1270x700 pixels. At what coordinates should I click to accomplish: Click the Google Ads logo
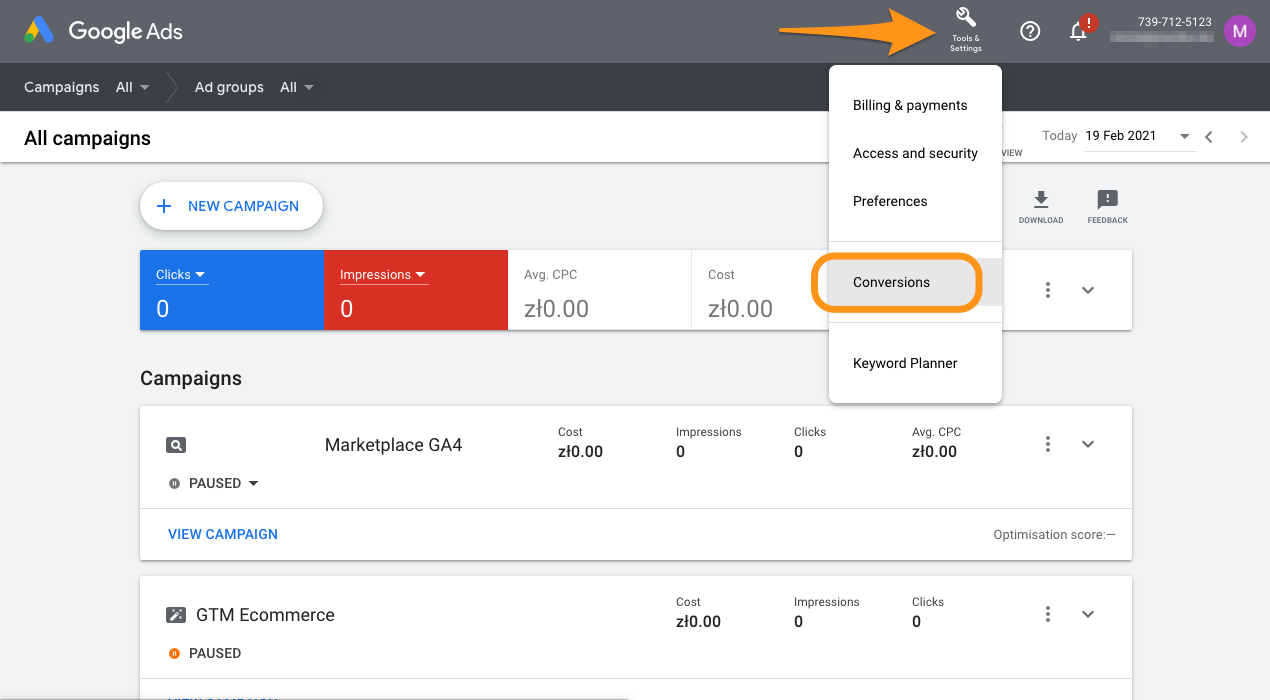(104, 31)
